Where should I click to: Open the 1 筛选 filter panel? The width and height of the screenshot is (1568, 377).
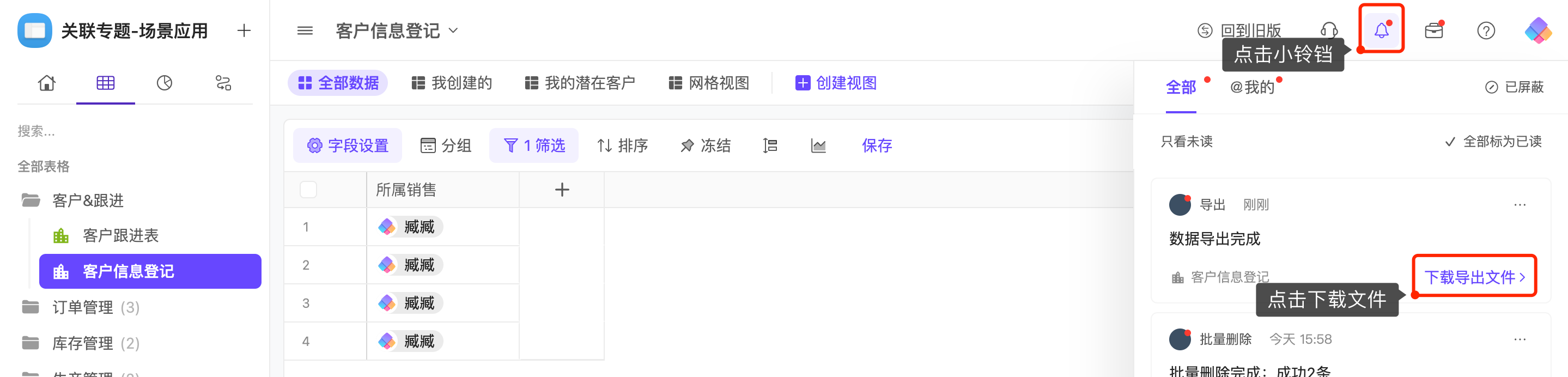[534, 145]
